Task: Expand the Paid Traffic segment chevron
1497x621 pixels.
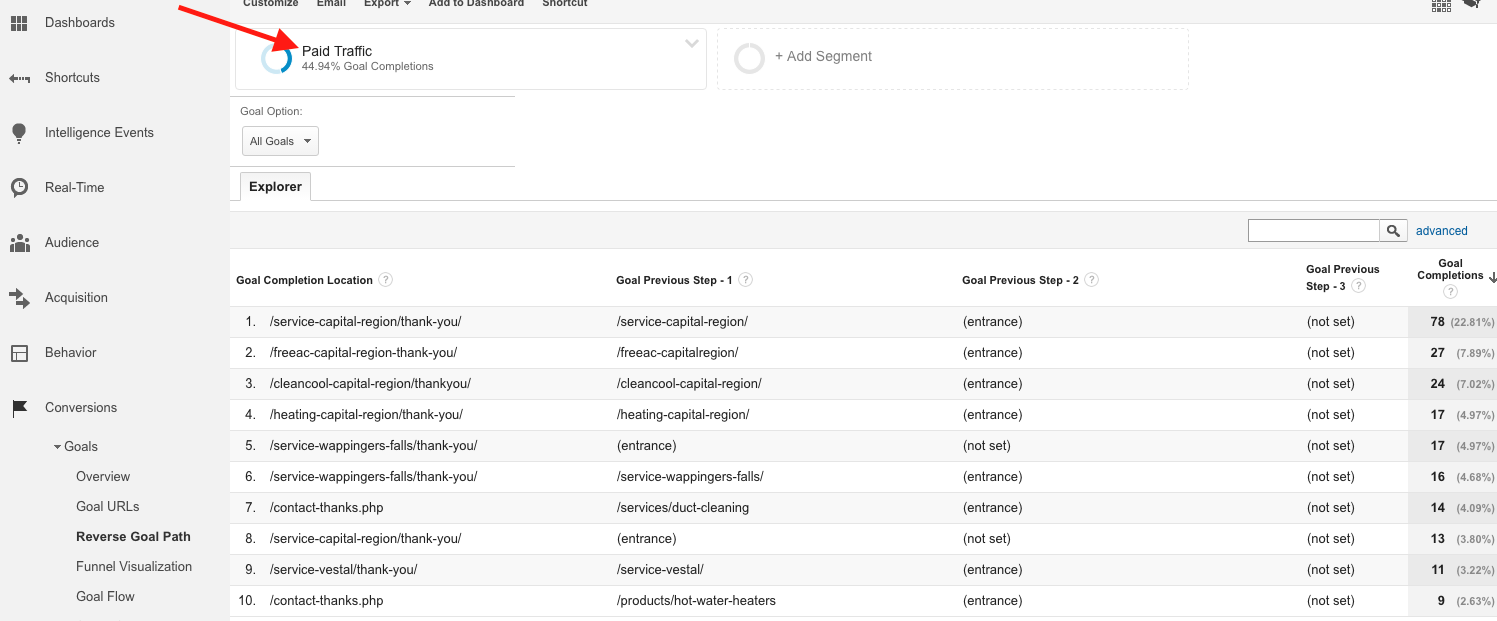Action: [x=691, y=44]
